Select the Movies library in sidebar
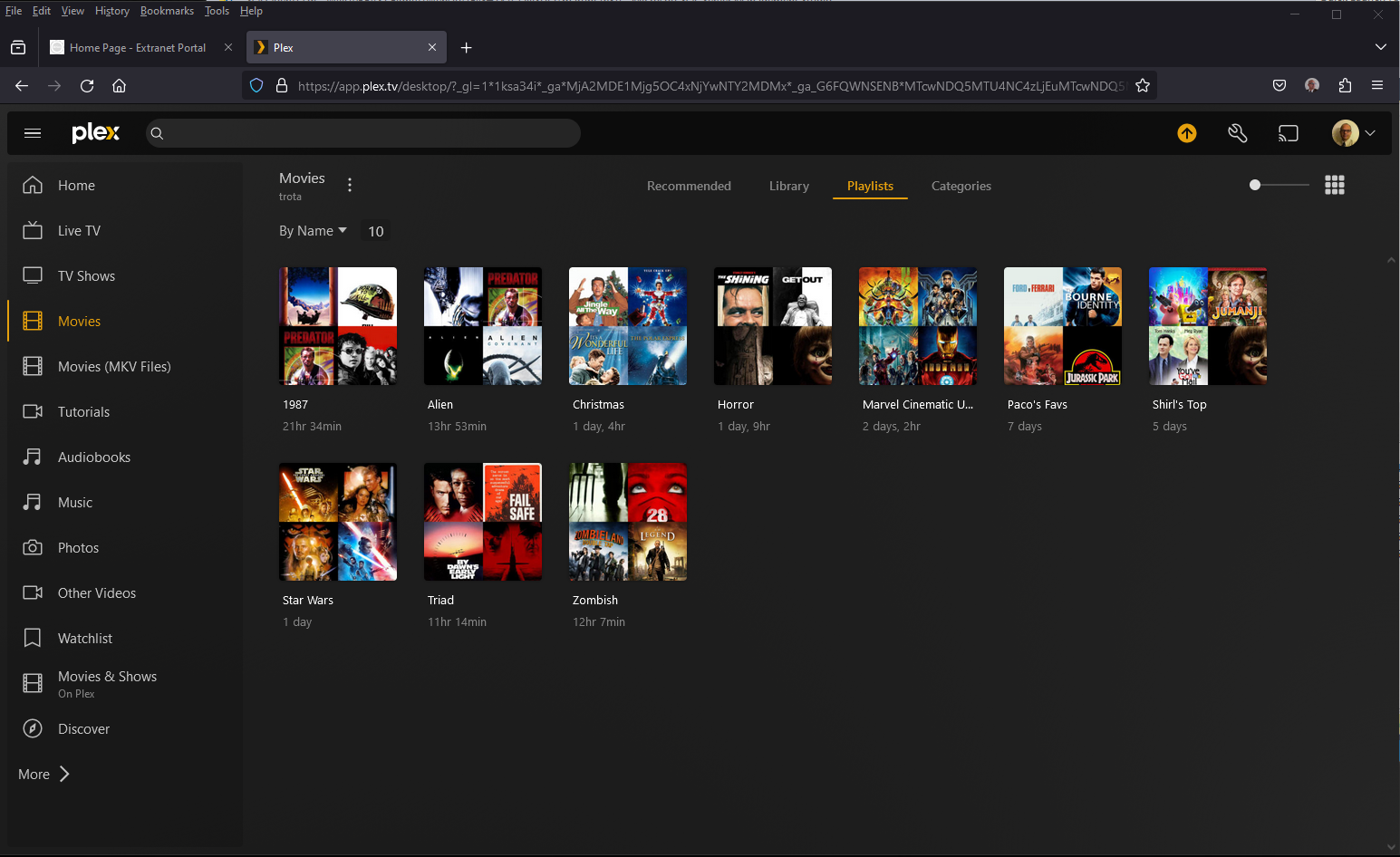 coord(125,321)
